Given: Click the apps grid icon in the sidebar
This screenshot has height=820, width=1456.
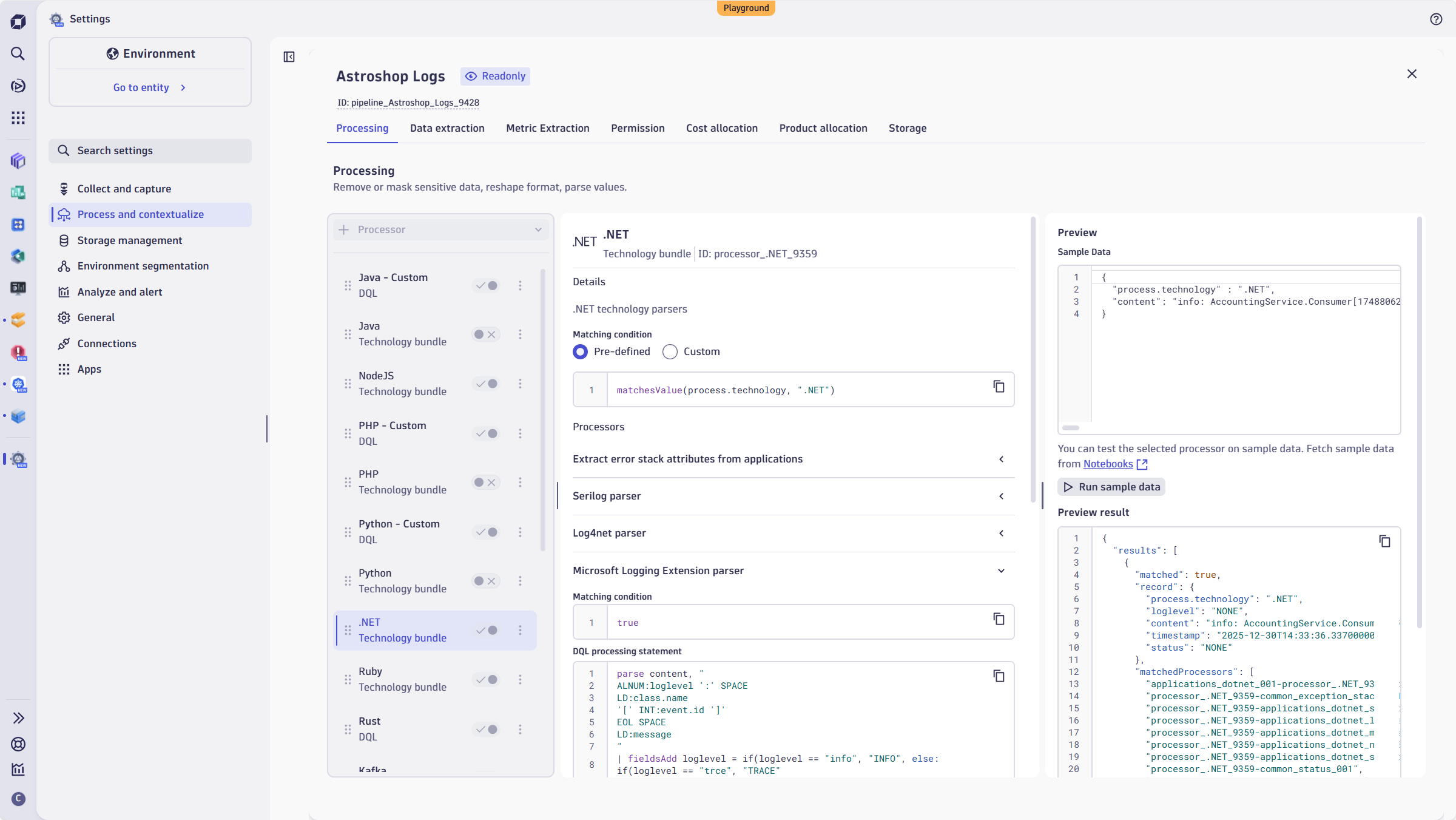Looking at the screenshot, I should 18,118.
